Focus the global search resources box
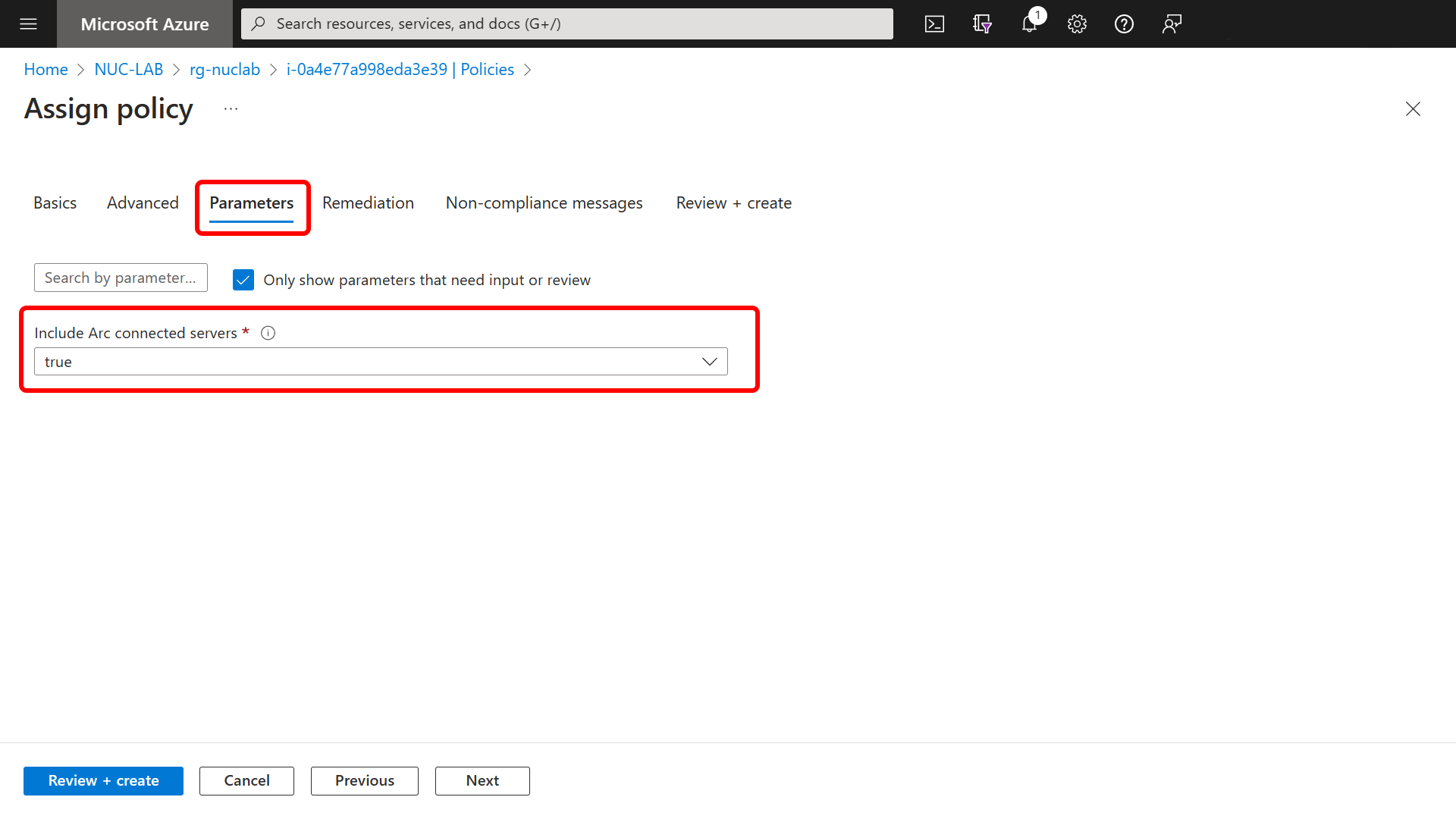 [567, 24]
